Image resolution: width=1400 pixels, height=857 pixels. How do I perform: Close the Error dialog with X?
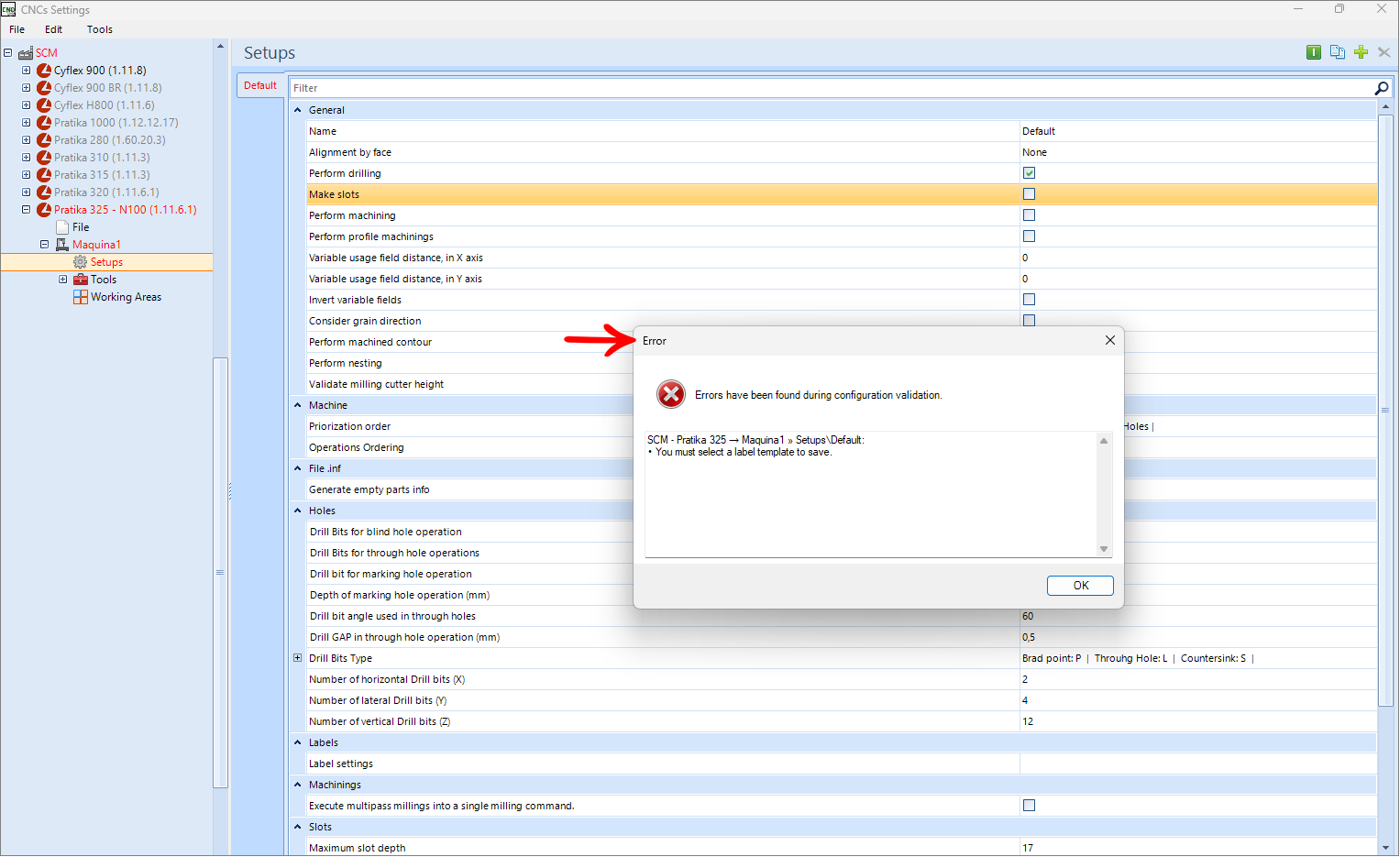(x=1109, y=340)
